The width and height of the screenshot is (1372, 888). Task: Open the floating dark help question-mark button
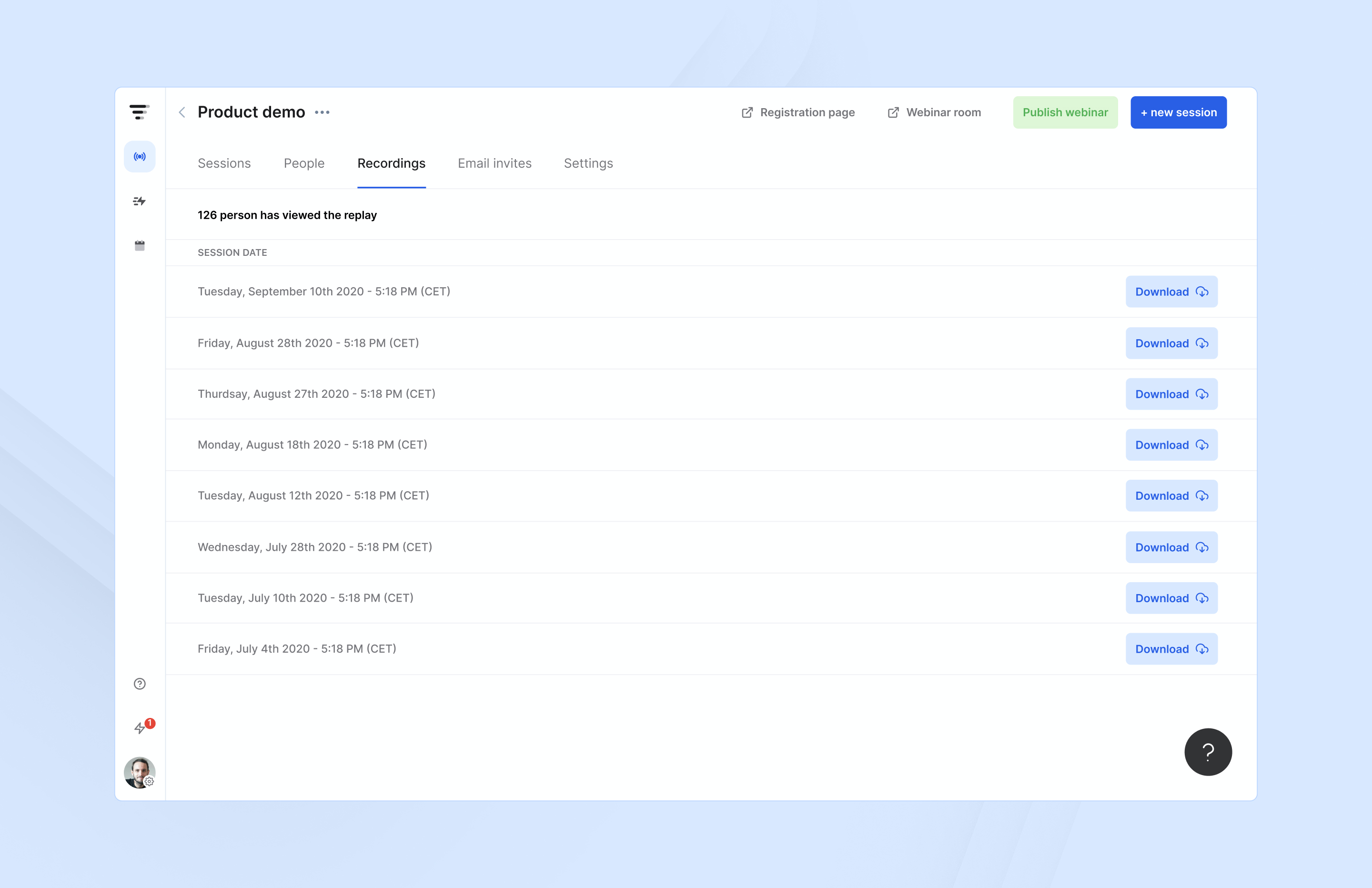[x=1208, y=752]
